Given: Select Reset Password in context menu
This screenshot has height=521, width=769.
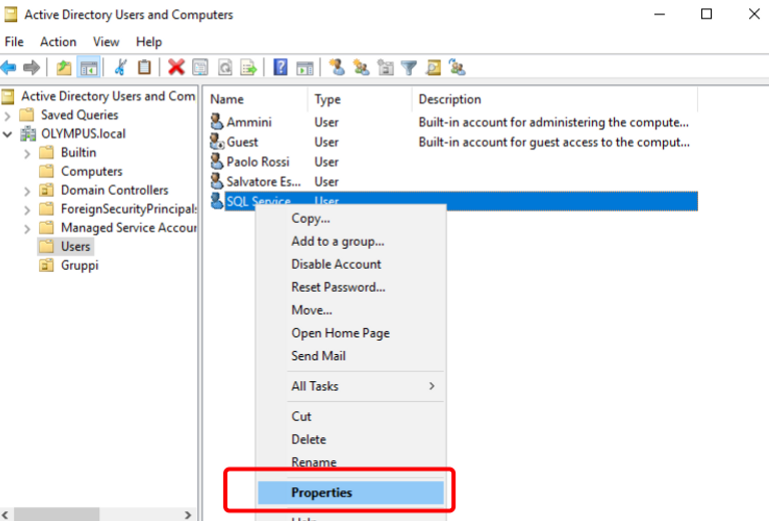Looking at the screenshot, I should point(338,287).
